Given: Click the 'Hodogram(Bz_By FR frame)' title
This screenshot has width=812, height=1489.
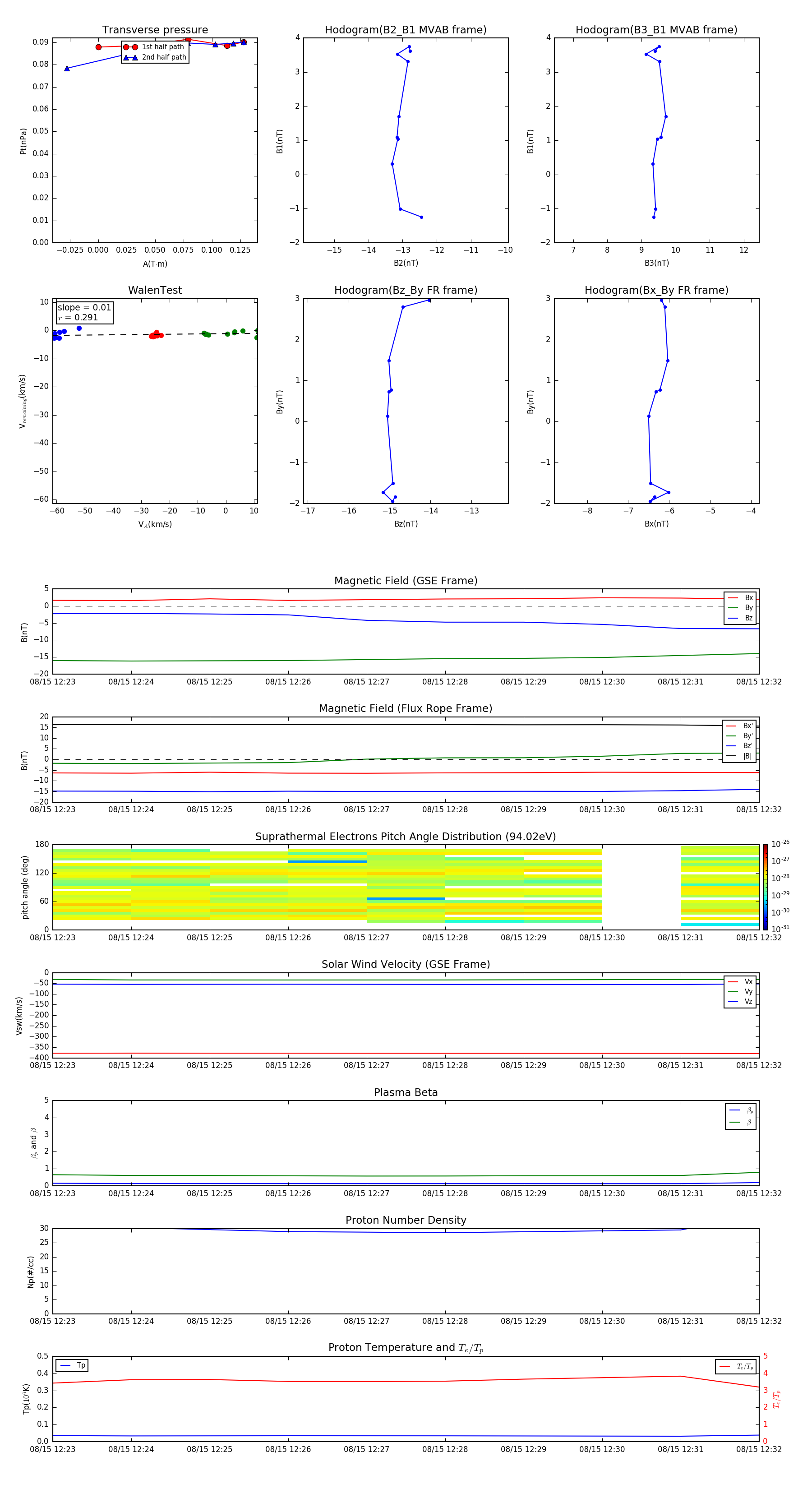Looking at the screenshot, I should coord(406,290).
